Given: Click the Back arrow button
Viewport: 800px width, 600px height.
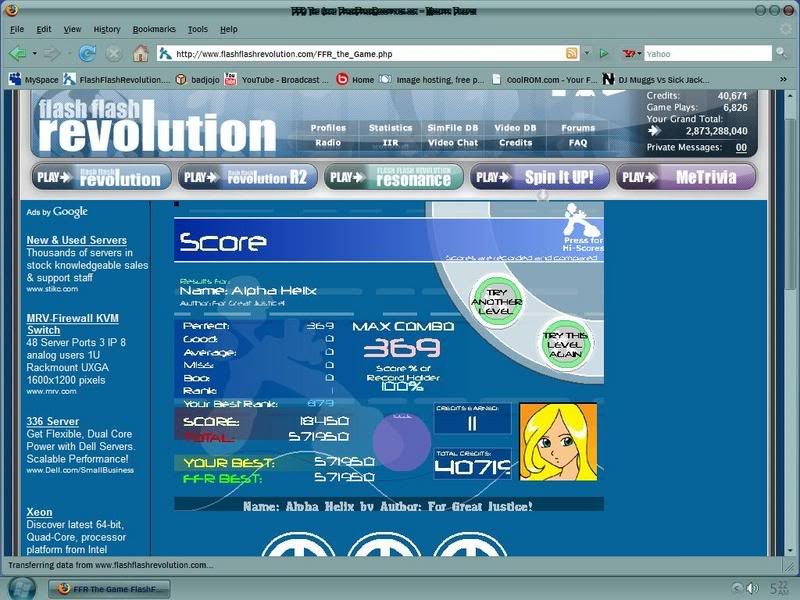Looking at the screenshot, I should pos(17,53).
